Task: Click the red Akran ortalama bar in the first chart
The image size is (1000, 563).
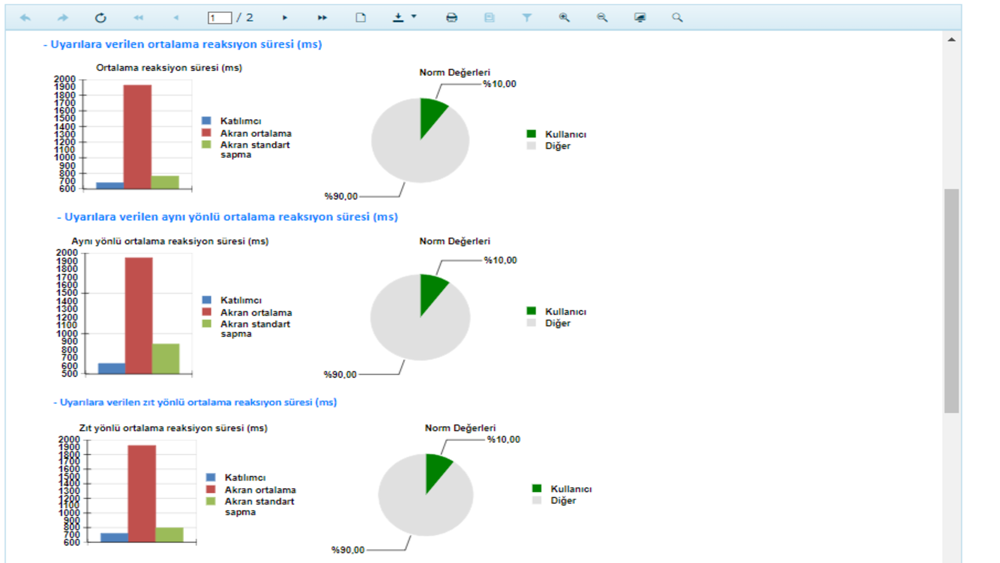Action: click(138, 137)
